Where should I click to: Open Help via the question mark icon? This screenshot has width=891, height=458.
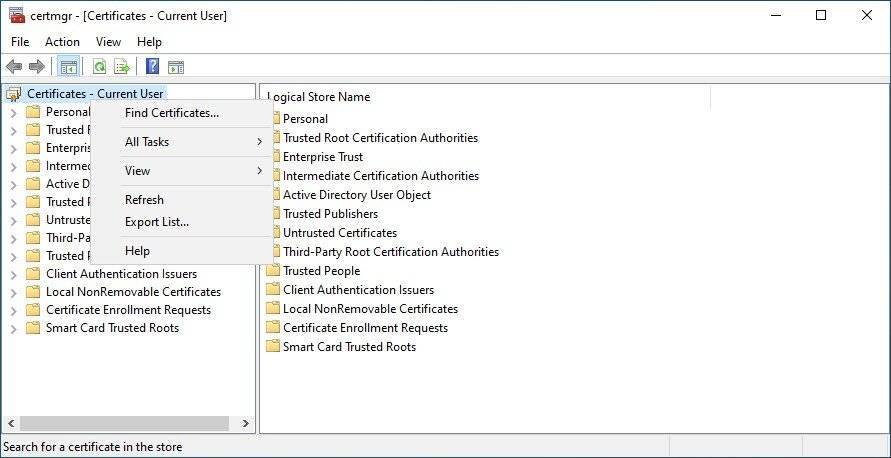click(152, 67)
